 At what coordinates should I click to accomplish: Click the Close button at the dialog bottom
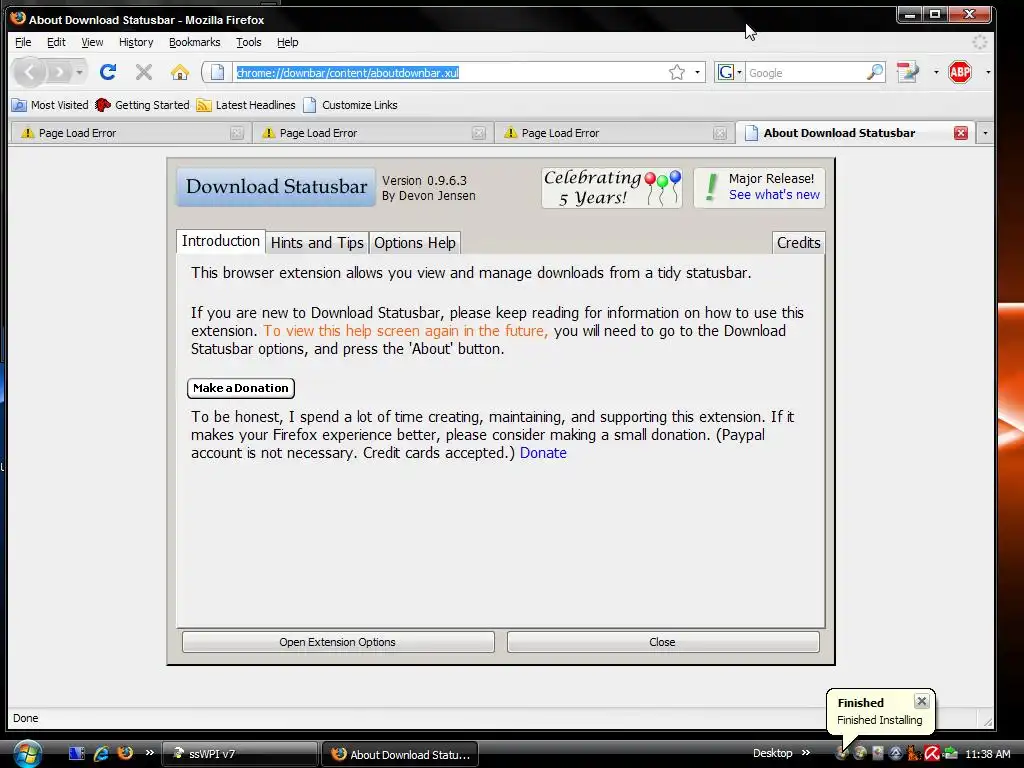(663, 642)
